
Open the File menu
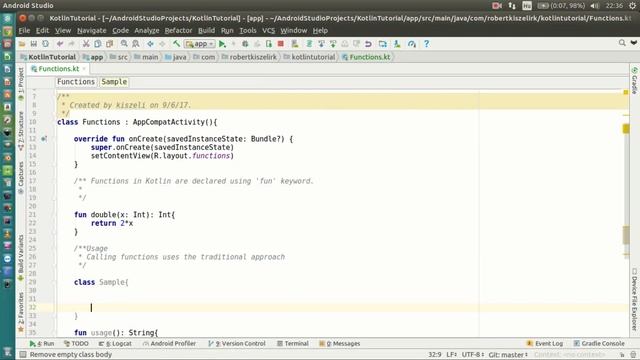point(24,31)
